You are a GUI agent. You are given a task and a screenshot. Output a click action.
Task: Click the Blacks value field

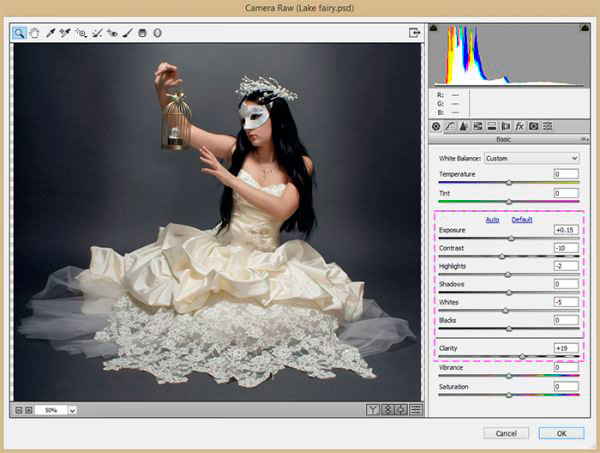point(566,320)
